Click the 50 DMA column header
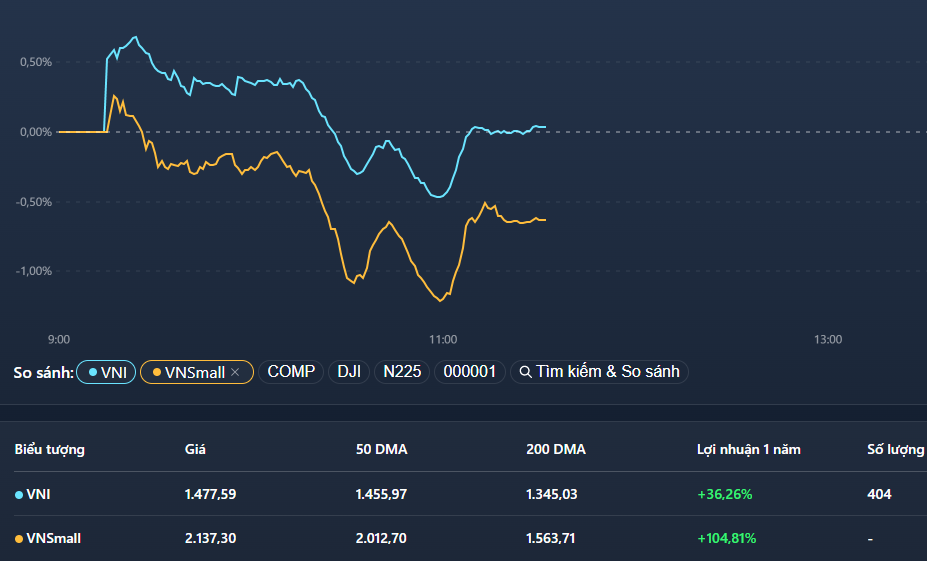927x561 pixels. click(x=381, y=449)
